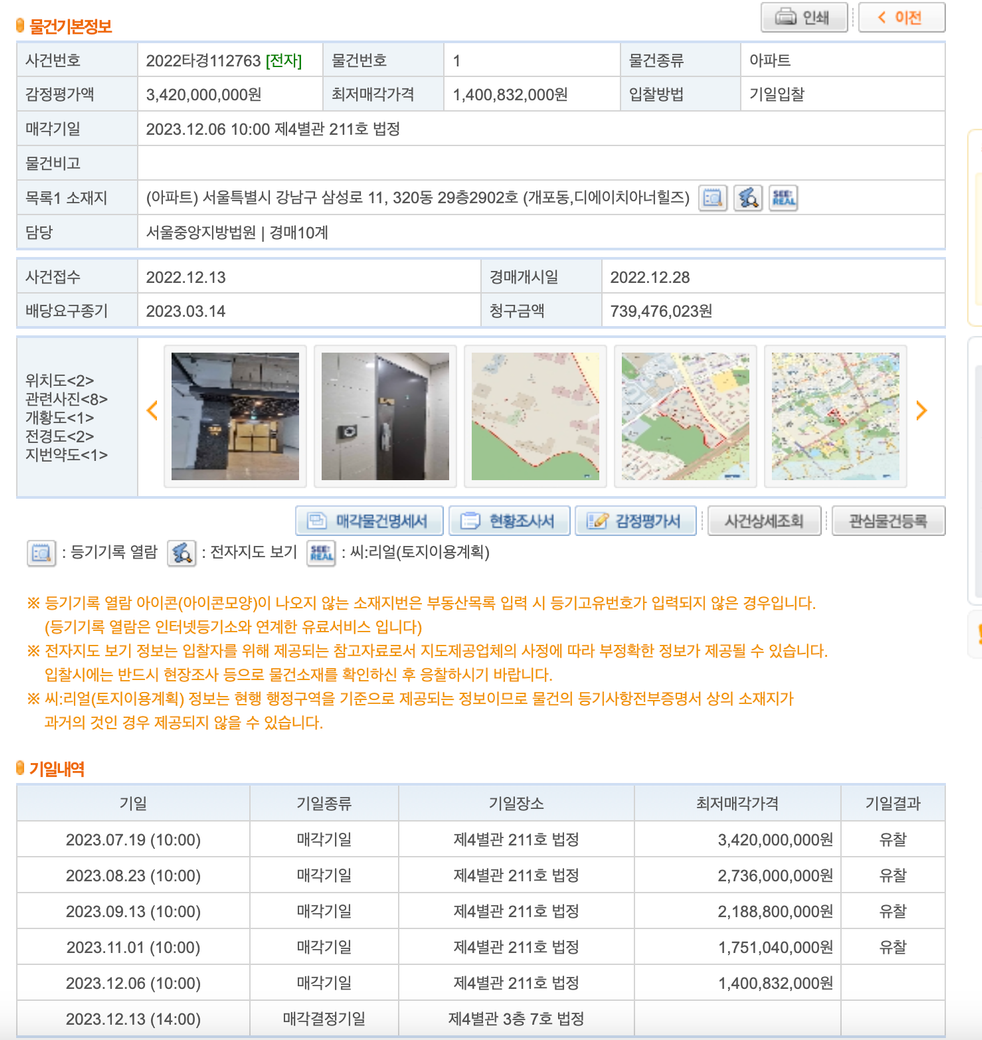Open 매각물건명세서 document

pos(369,521)
